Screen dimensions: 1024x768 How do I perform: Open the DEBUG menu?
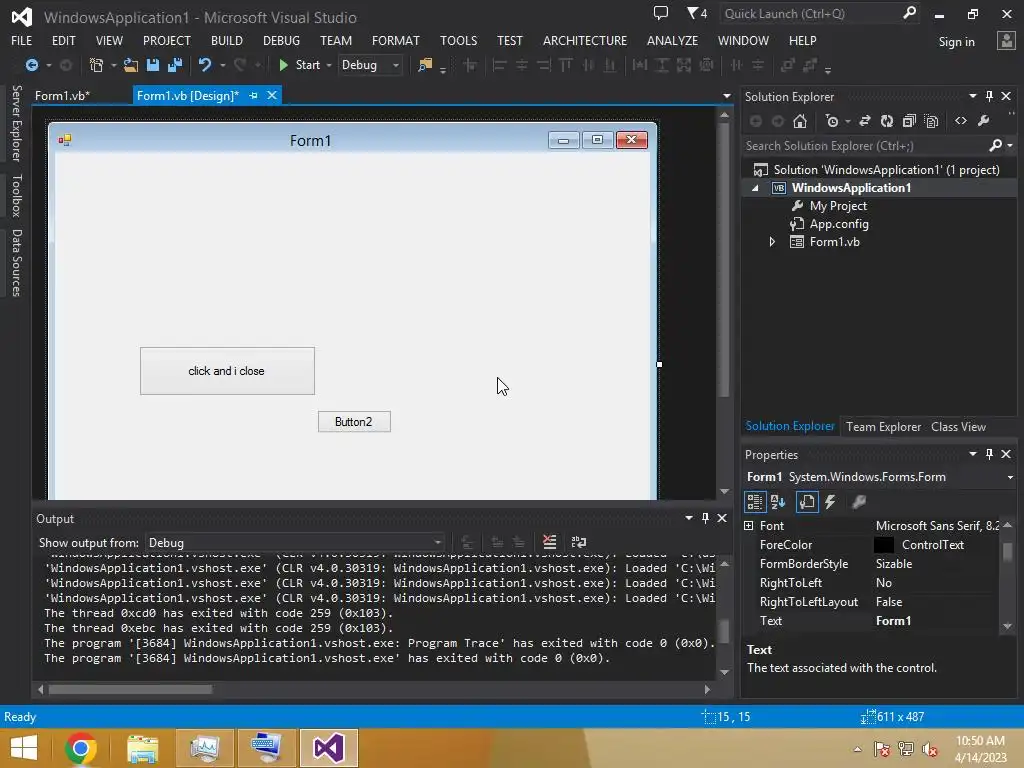(281, 40)
